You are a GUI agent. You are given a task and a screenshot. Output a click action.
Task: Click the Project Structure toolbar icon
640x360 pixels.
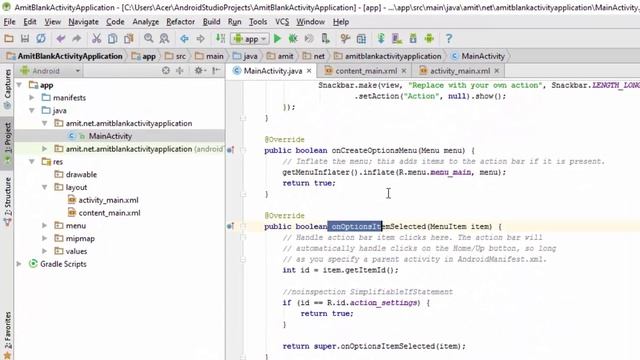pyautogui.click(x=361, y=39)
